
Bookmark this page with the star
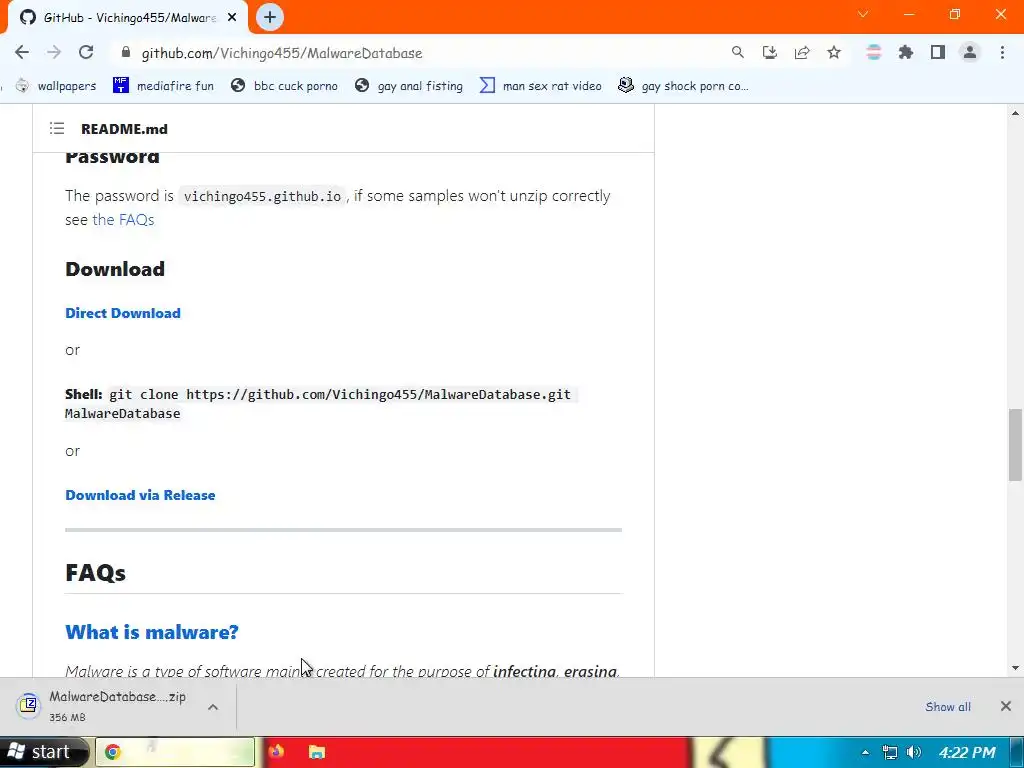pyautogui.click(x=834, y=53)
